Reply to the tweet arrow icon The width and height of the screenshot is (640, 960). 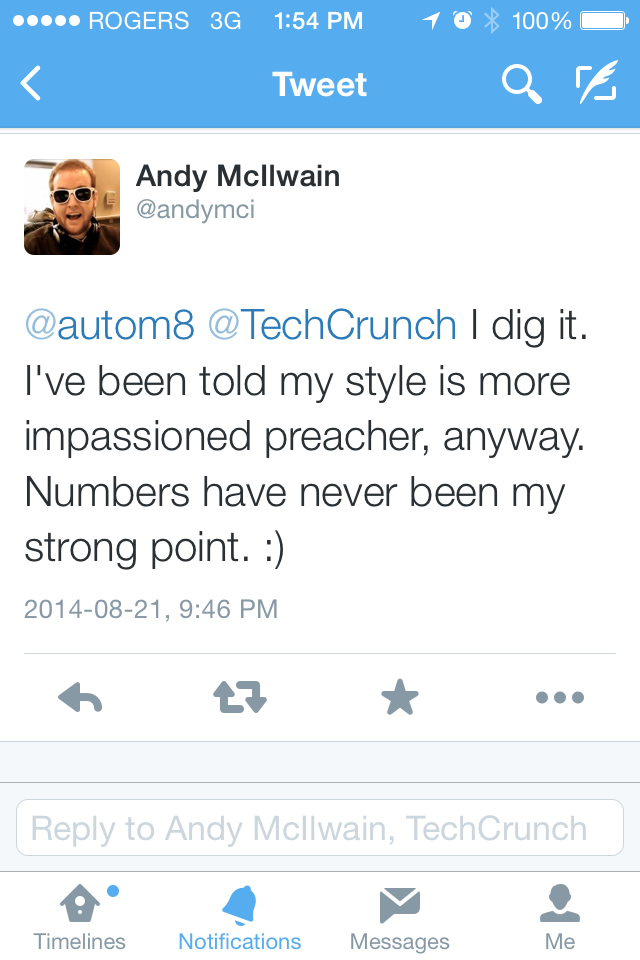81,698
